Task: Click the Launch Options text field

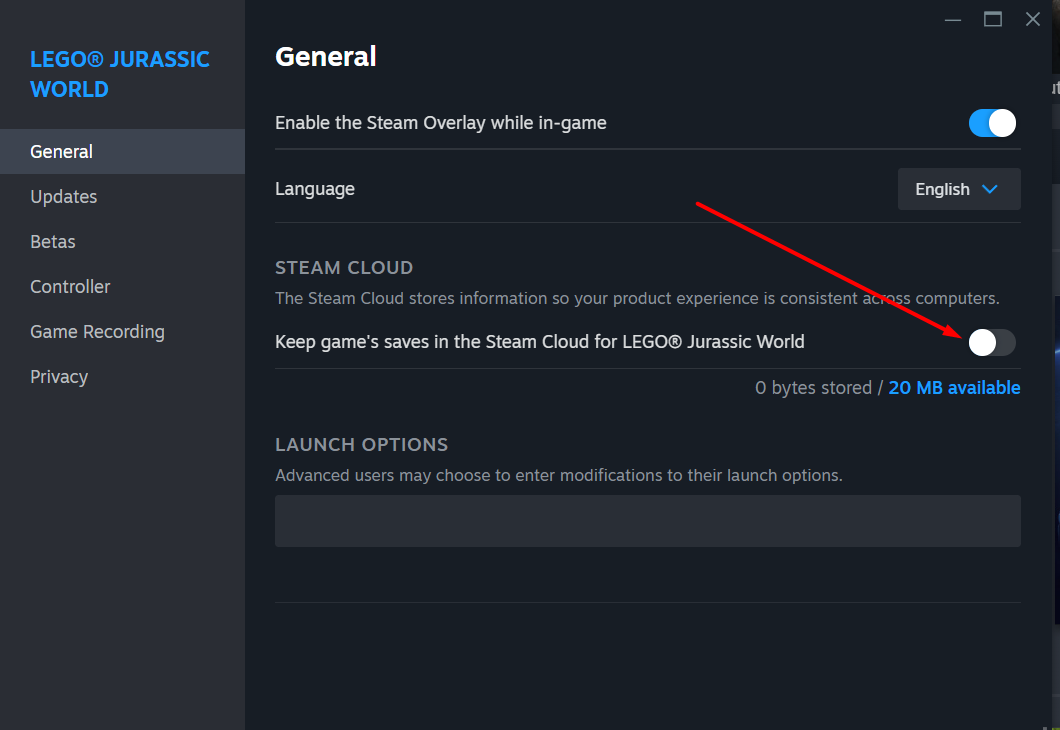Action: (647, 521)
